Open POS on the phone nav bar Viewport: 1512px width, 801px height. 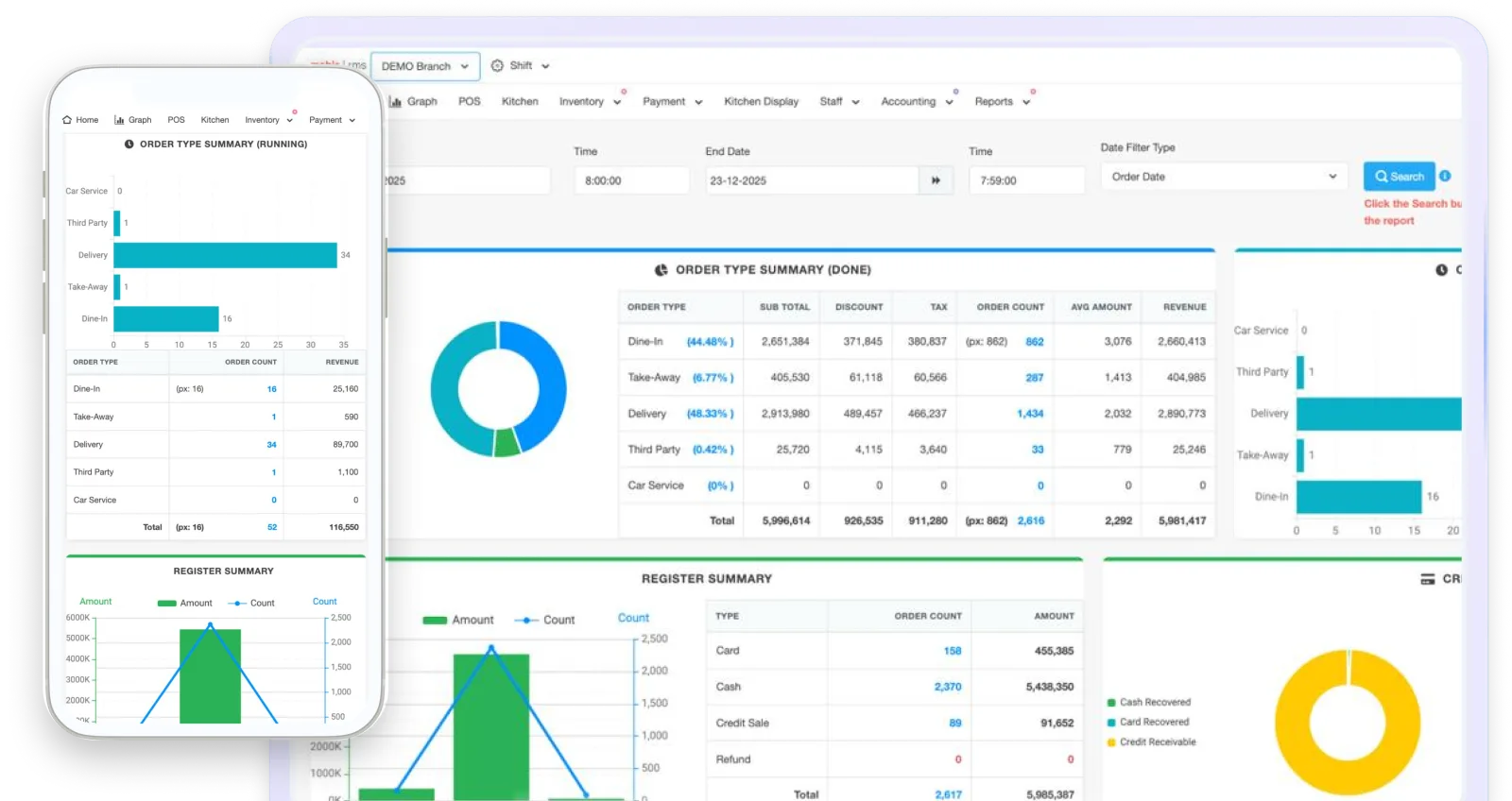[x=176, y=120]
